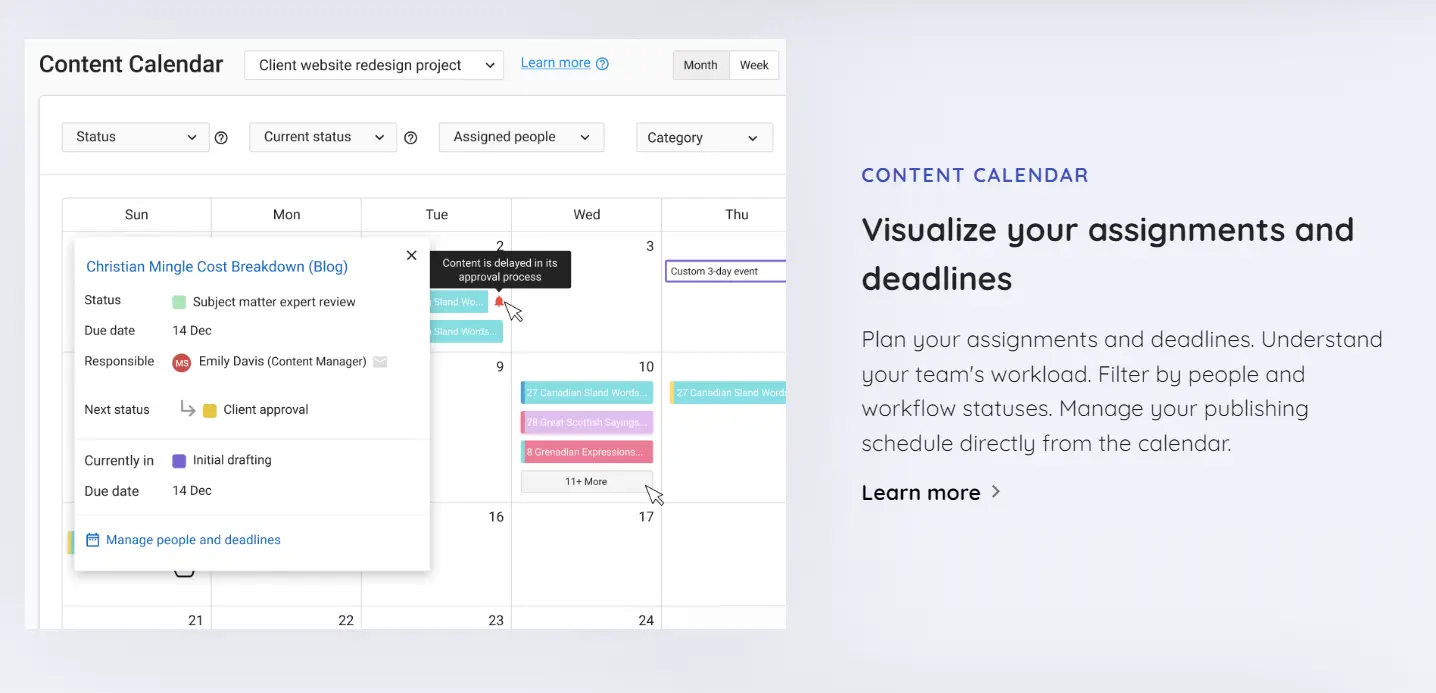Open the envelope icon beside Emily Davis
Screen dimensions: 1436x693
(x=380, y=362)
